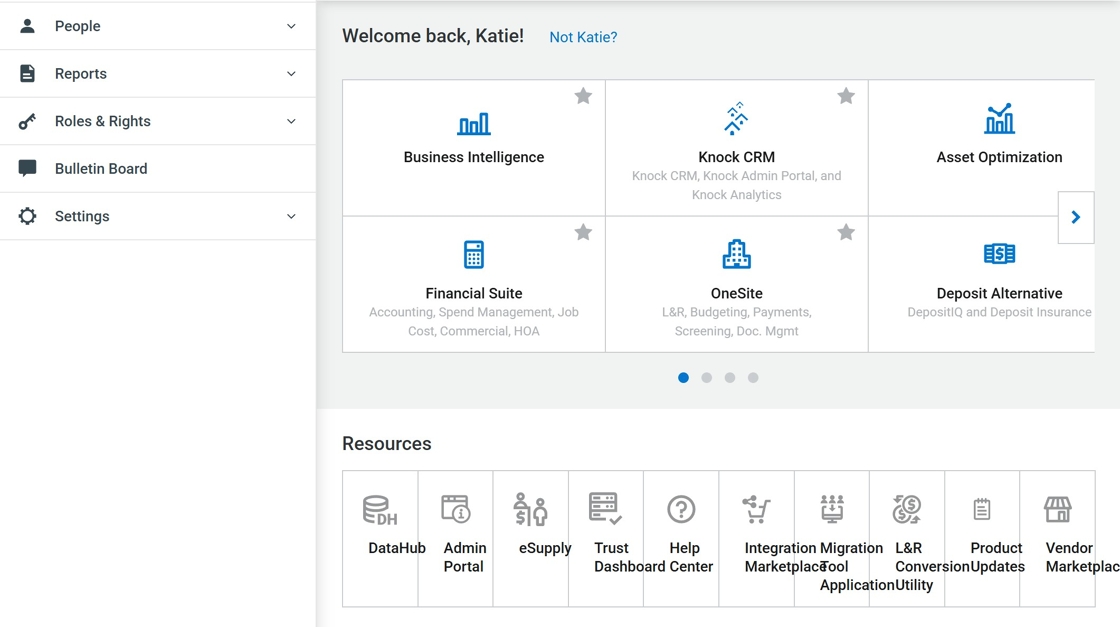The height and width of the screenshot is (627, 1120).
Task: Expand the People menu chevron
Action: tap(291, 26)
